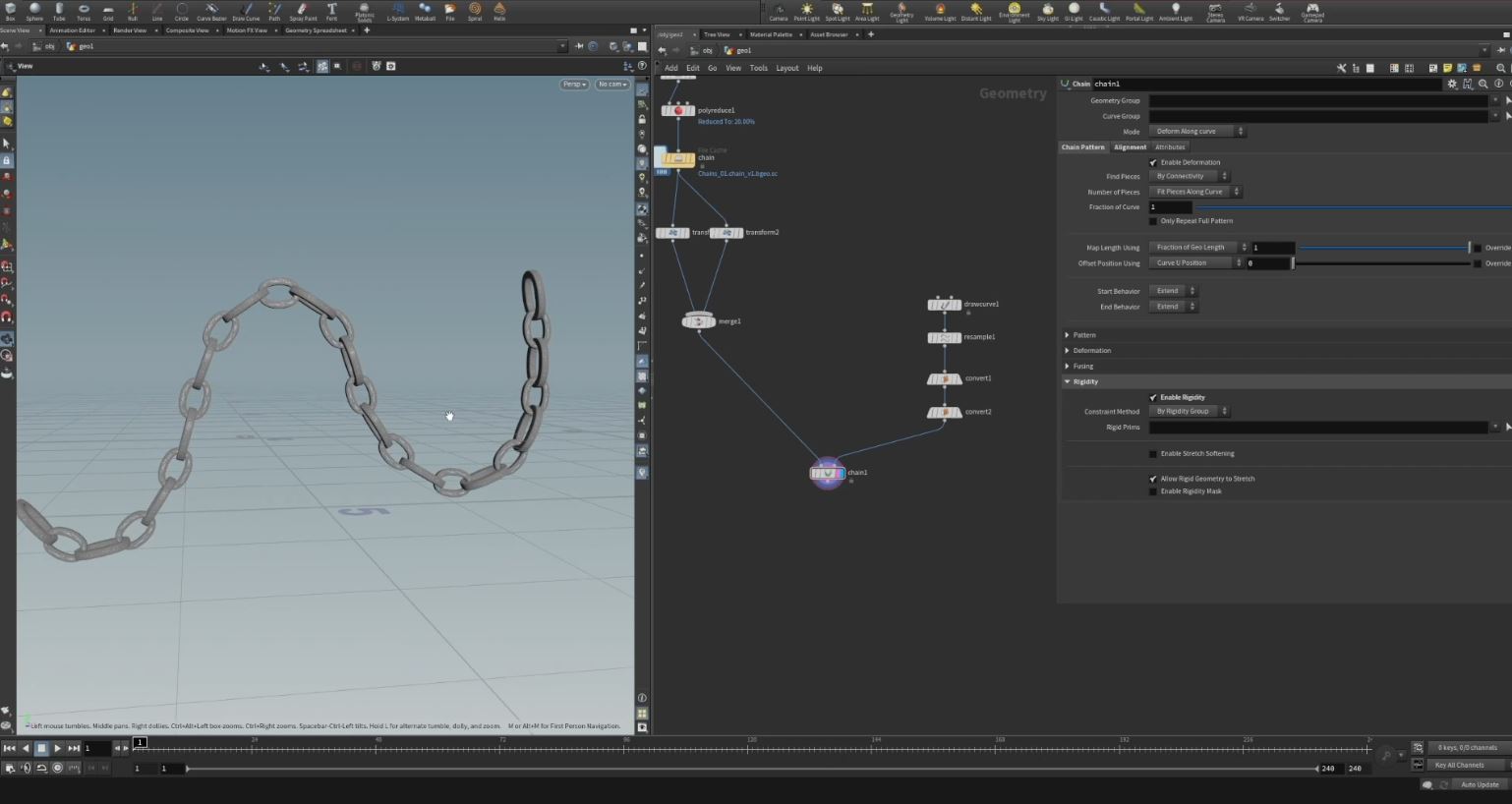Screen dimensions: 1512x804
Task: Uncheck Allow Rigid Geometry to Stretch
Action: pyautogui.click(x=1153, y=478)
